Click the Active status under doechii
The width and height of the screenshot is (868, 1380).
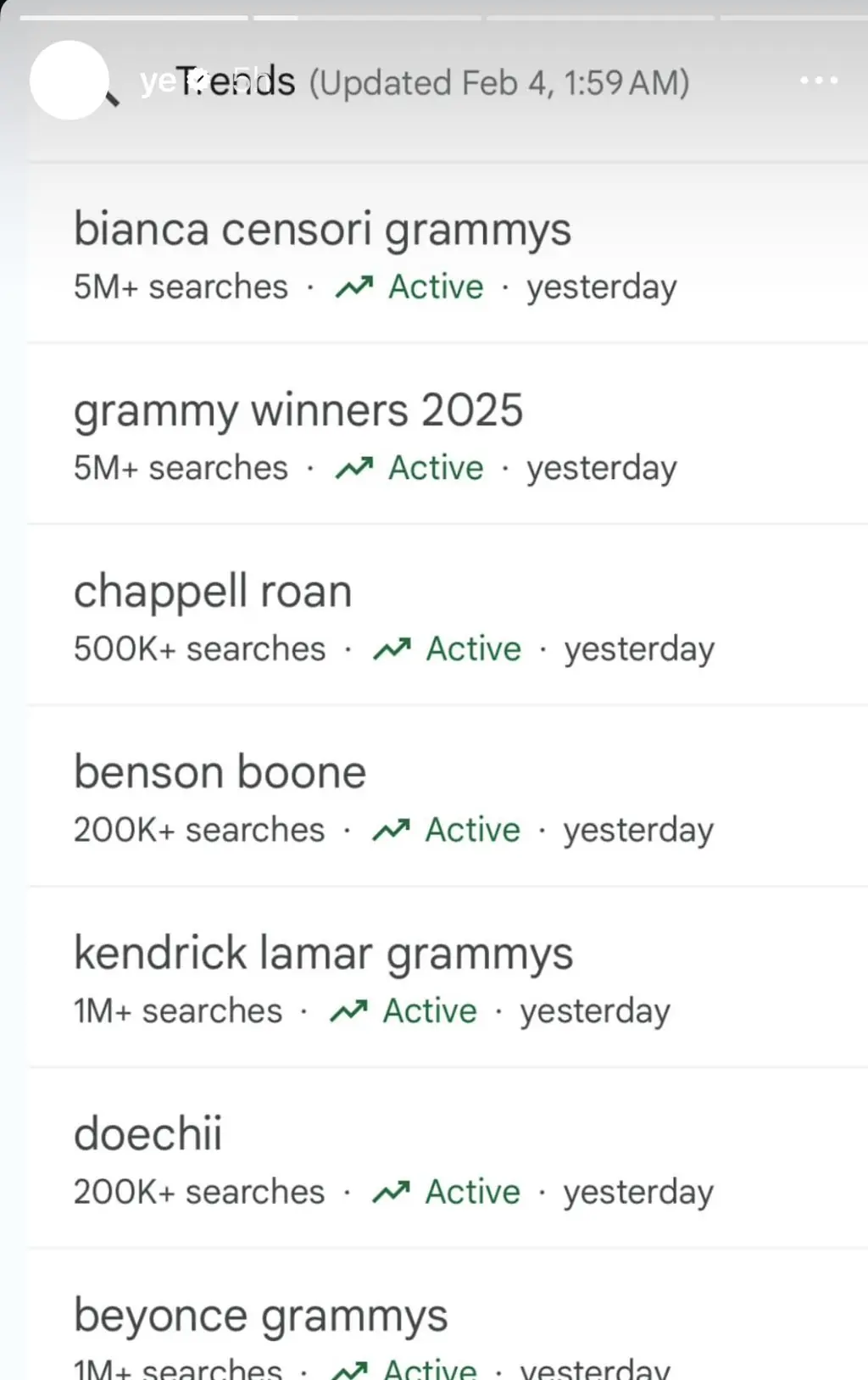pos(472,1192)
